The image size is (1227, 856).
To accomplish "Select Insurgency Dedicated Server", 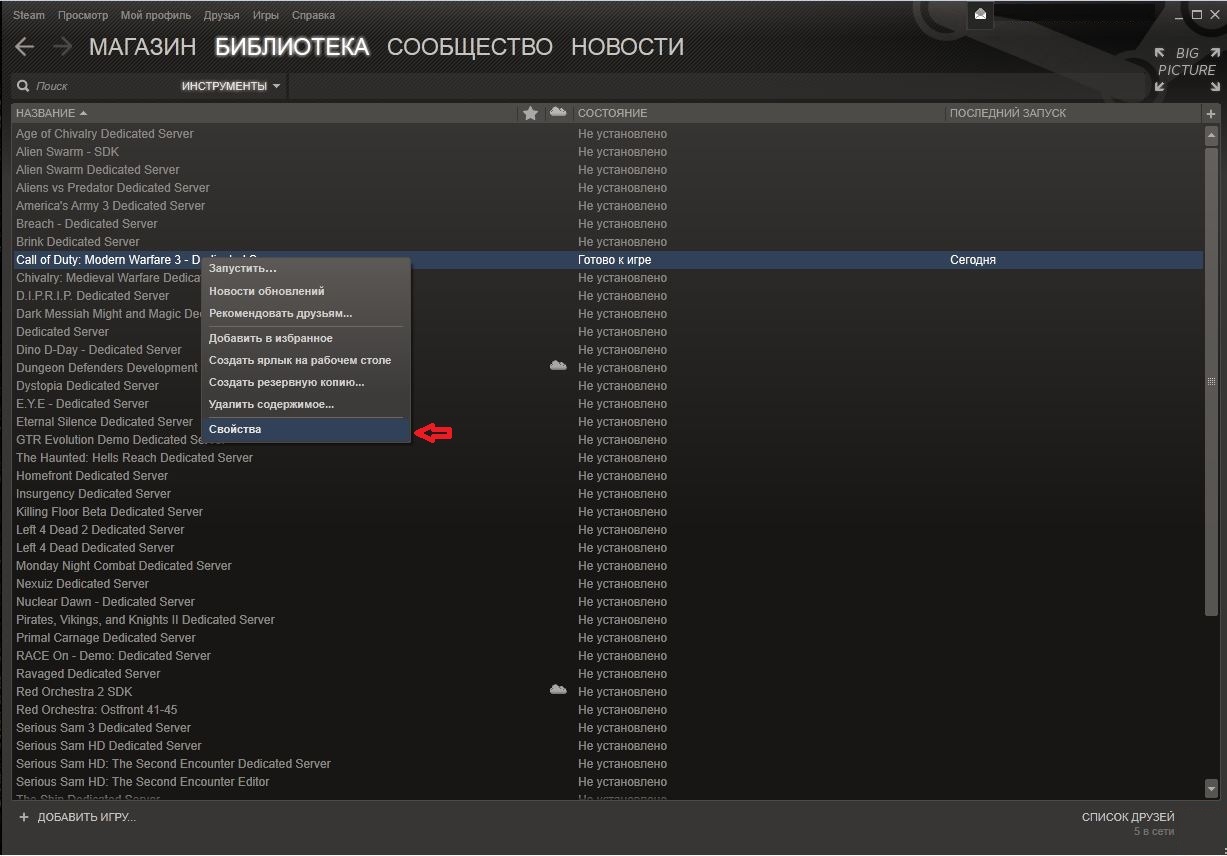I will point(93,494).
